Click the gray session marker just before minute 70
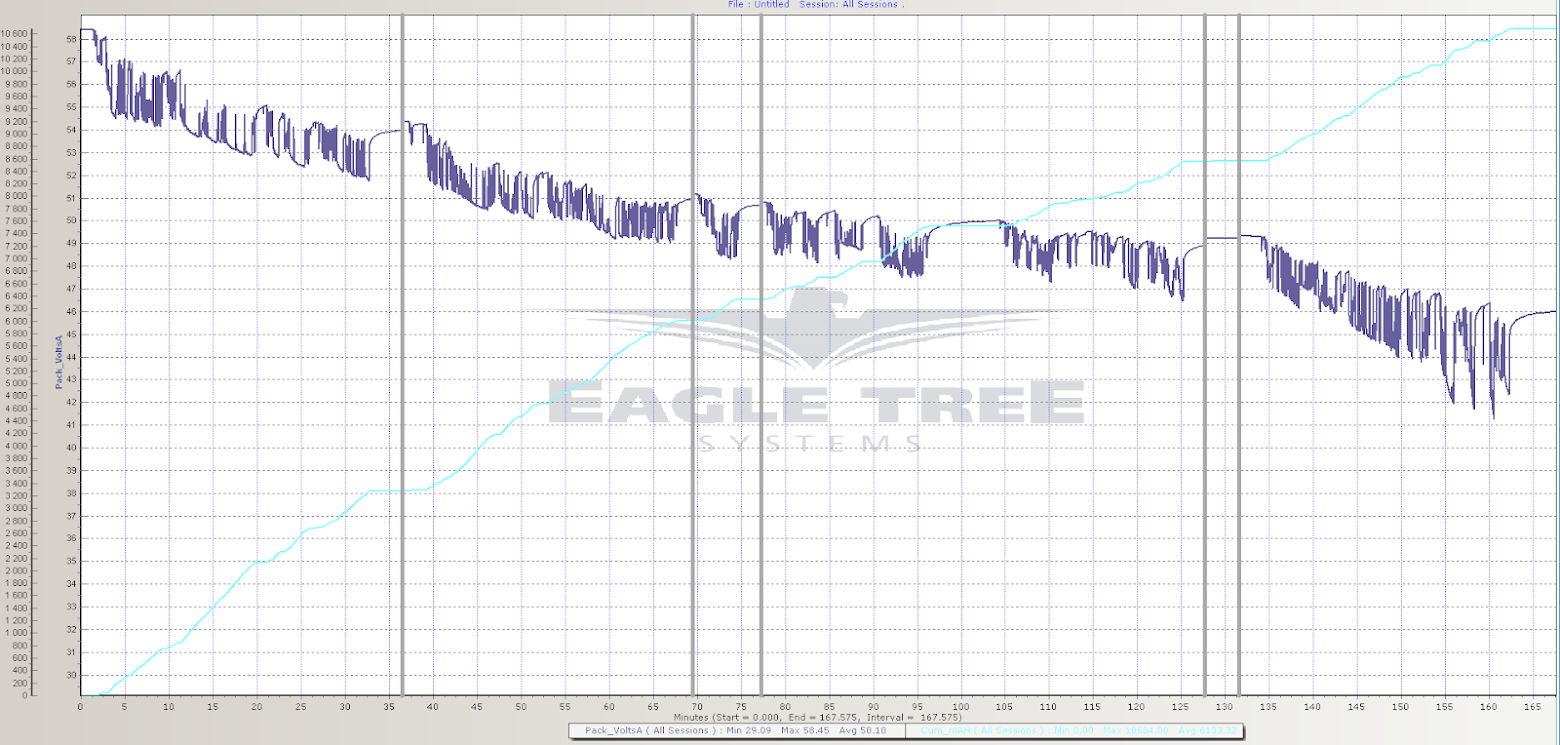Image resolution: width=1560 pixels, height=745 pixels. (x=692, y=354)
